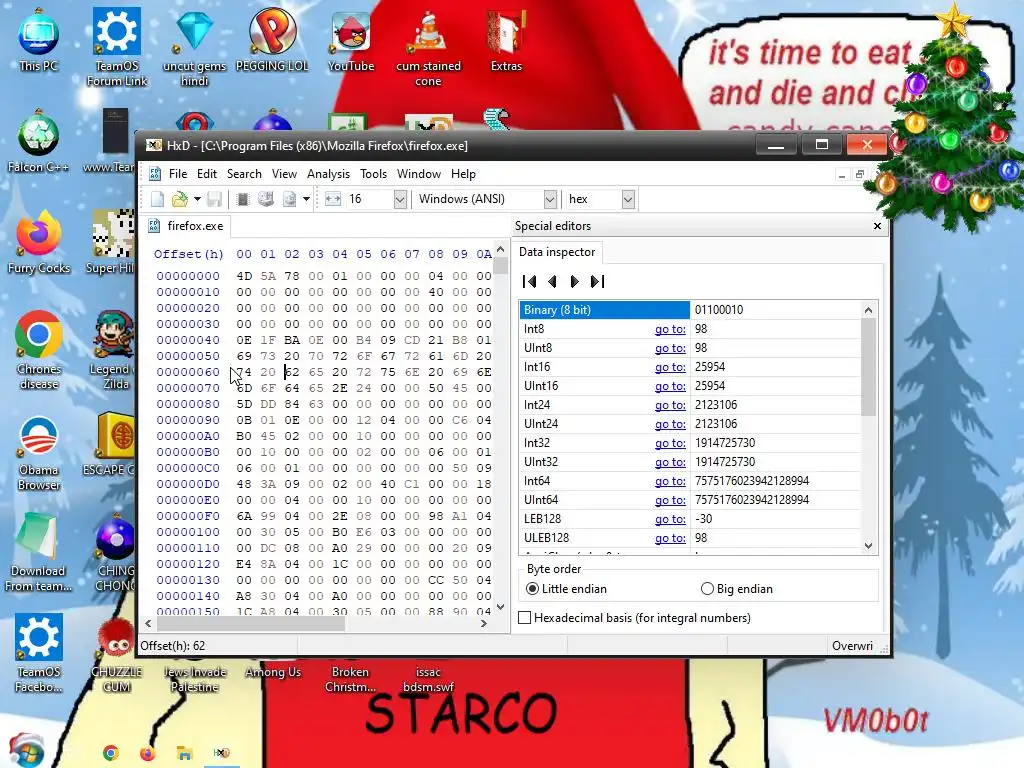The image size is (1024, 768).
Task: Expand dropdown arrow next to disk image icon
Action: [x=306, y=199]
